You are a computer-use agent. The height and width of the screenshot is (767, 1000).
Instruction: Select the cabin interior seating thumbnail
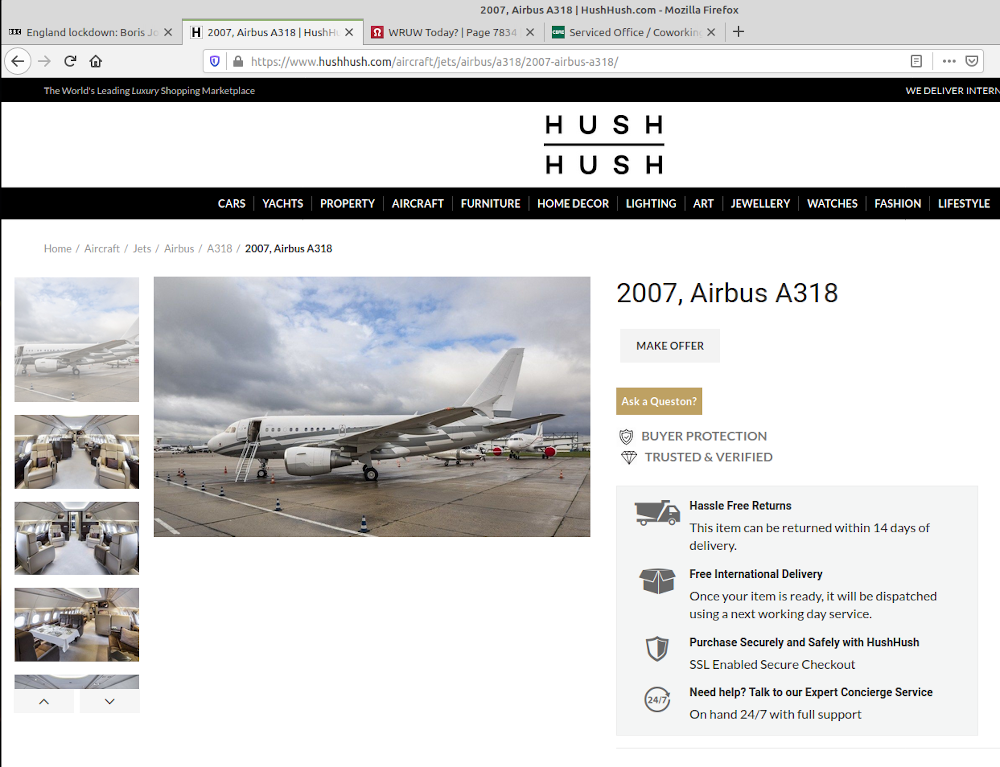coord(77,452)
